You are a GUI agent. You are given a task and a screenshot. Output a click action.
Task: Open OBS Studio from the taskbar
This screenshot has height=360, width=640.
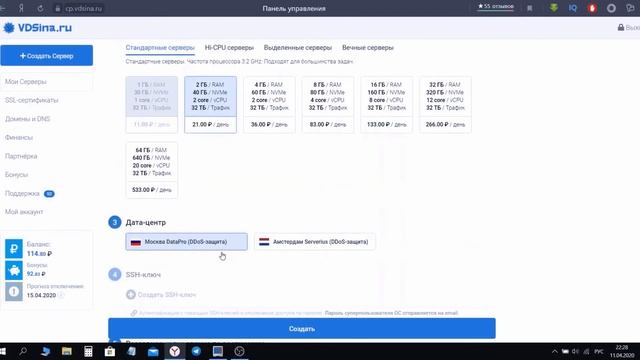coord(240,351)
